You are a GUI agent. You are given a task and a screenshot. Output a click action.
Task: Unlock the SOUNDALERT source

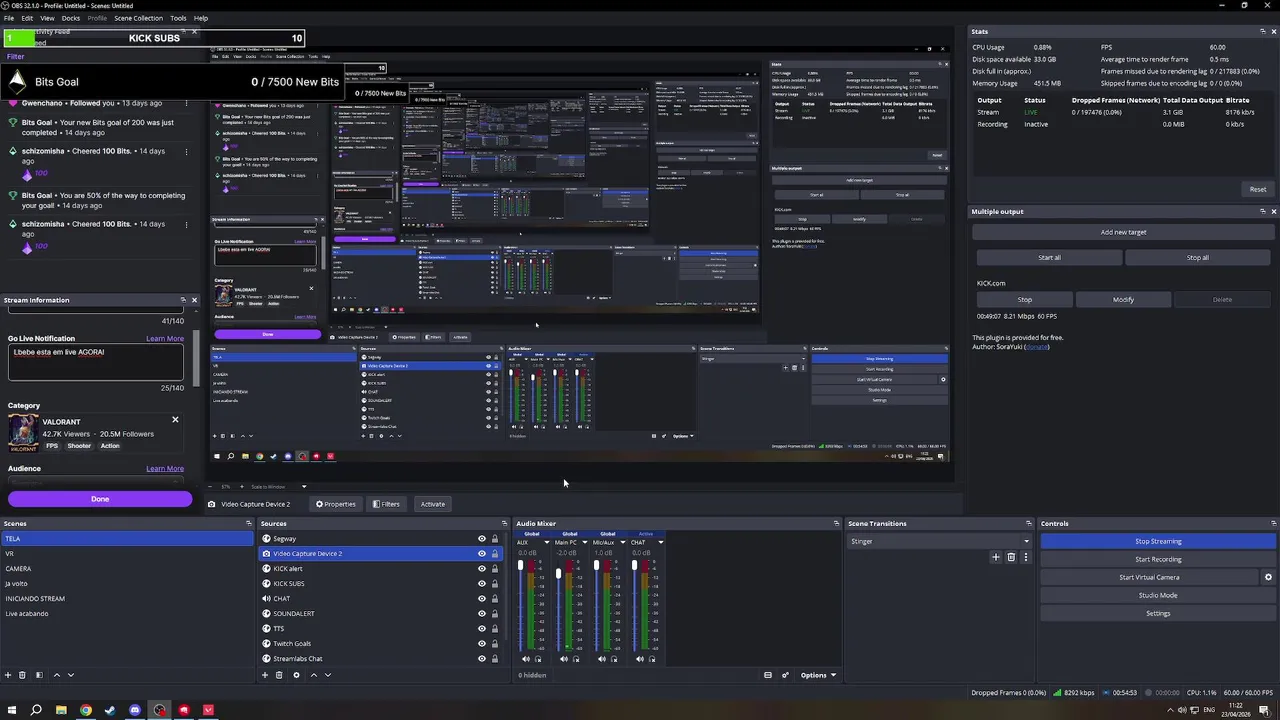[494, 614]
